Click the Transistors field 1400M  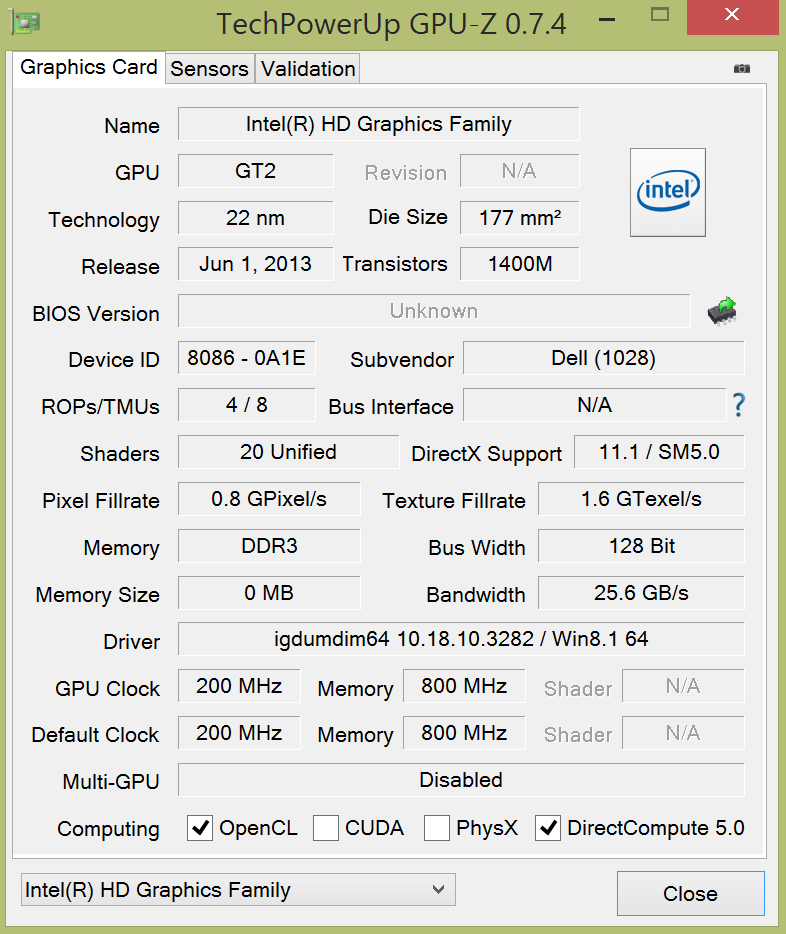(x=520, y=264)
